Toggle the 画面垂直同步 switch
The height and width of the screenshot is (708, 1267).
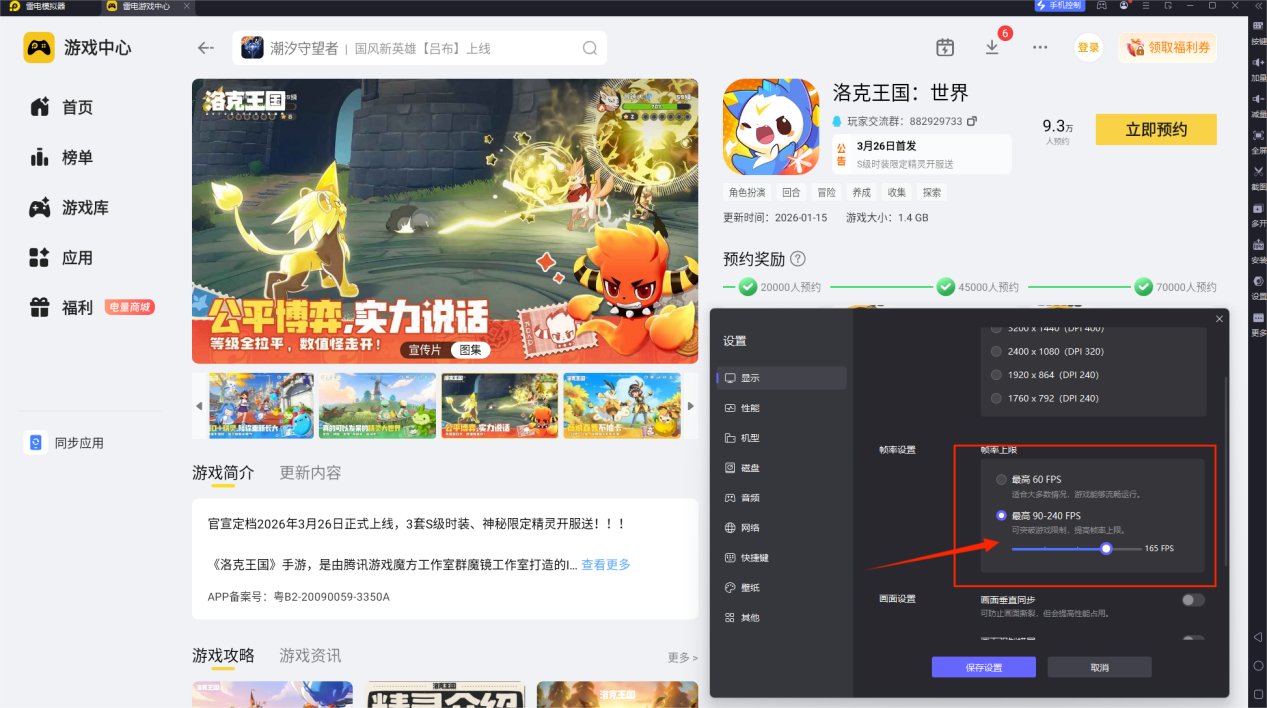coord(1193,600)
